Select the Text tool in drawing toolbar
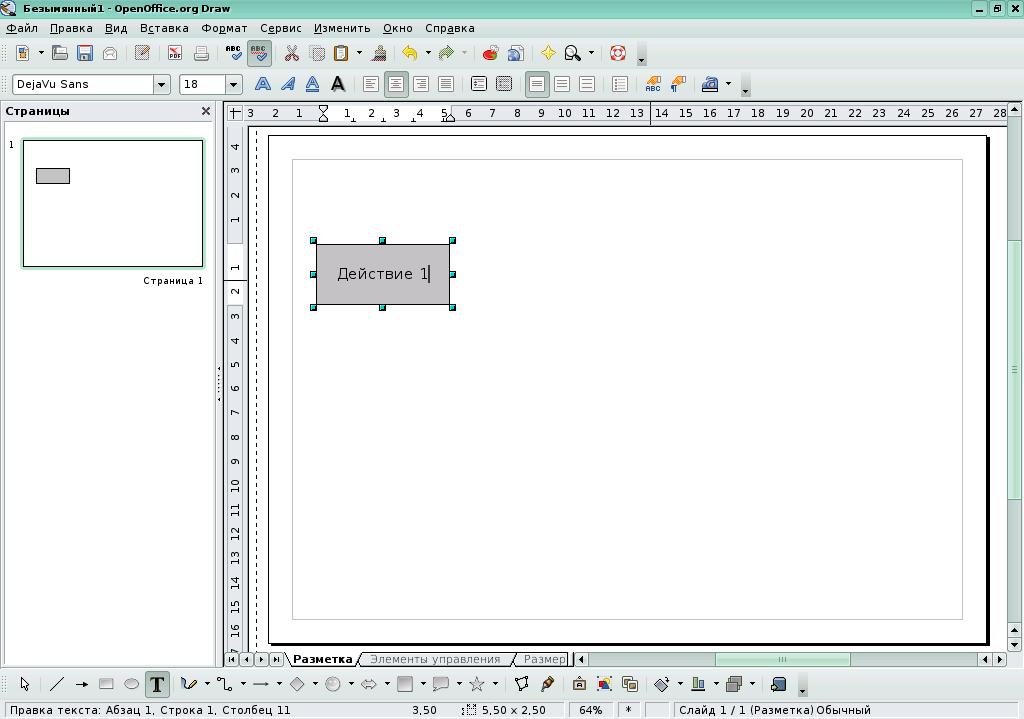1024x719 pixels. pyautogui.click(x=157, y=684)
